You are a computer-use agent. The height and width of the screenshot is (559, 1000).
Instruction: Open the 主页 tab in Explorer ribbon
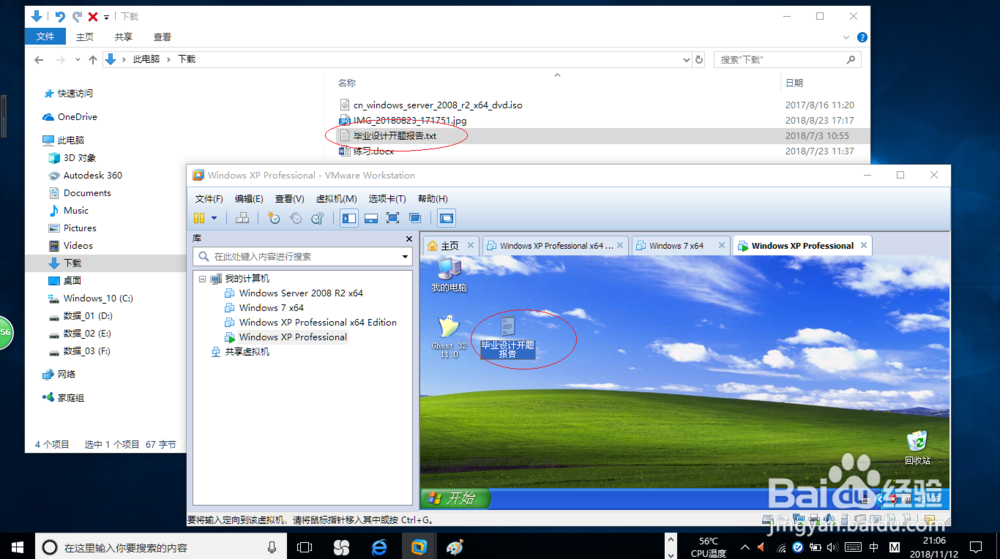pyautogui.click(x=84, y=37)
